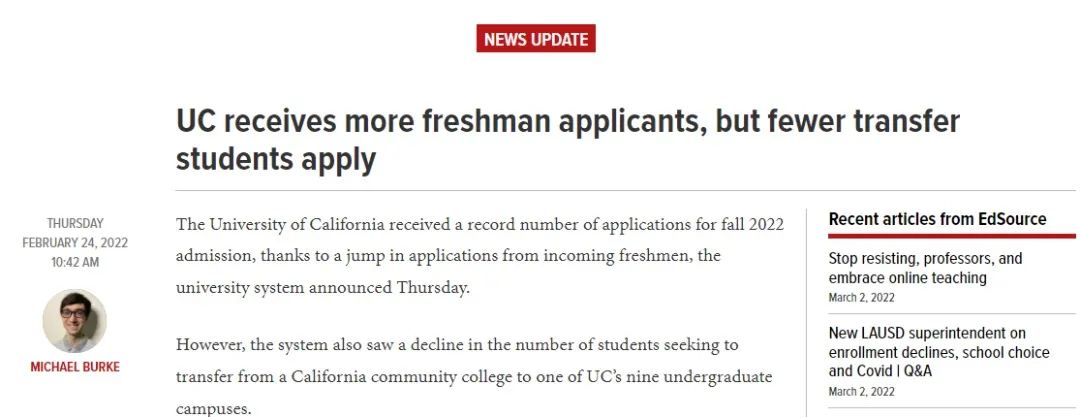This screenshot has height=417, width=1080.
Task: Click the red NEWS UPDATE badge
Action: pos(536,39)
